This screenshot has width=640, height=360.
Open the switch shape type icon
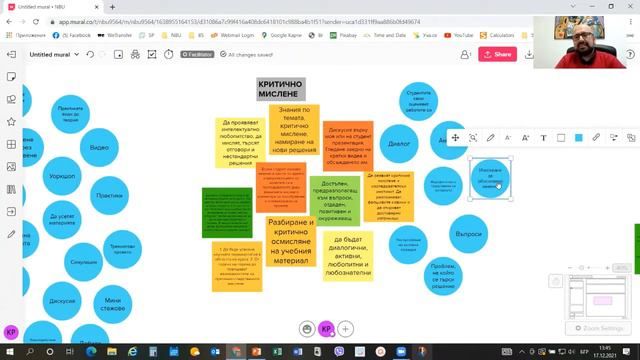click(x=614, y=138)
